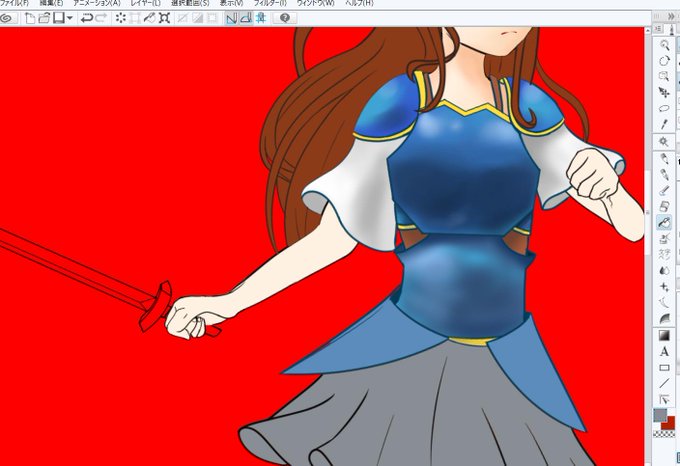This screenshot has width=680, height=466.
Task: Choose the red sub color swatch
Action: pos(670,424)
